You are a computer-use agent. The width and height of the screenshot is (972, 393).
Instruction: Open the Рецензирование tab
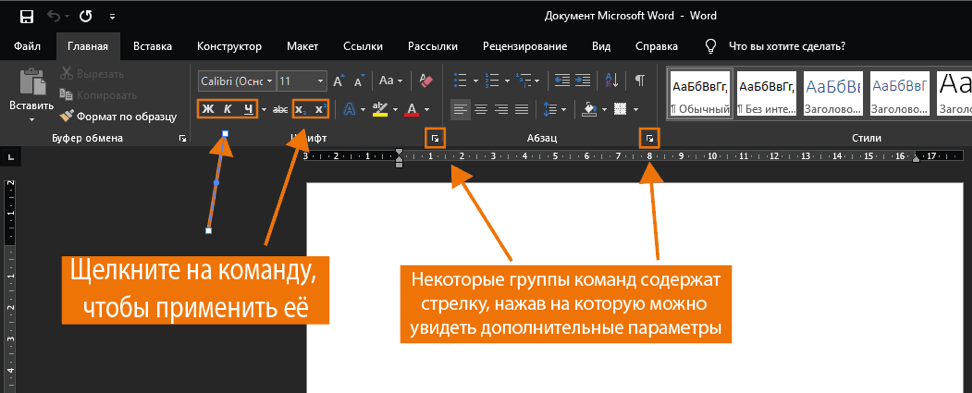click(x=525, y=46)
